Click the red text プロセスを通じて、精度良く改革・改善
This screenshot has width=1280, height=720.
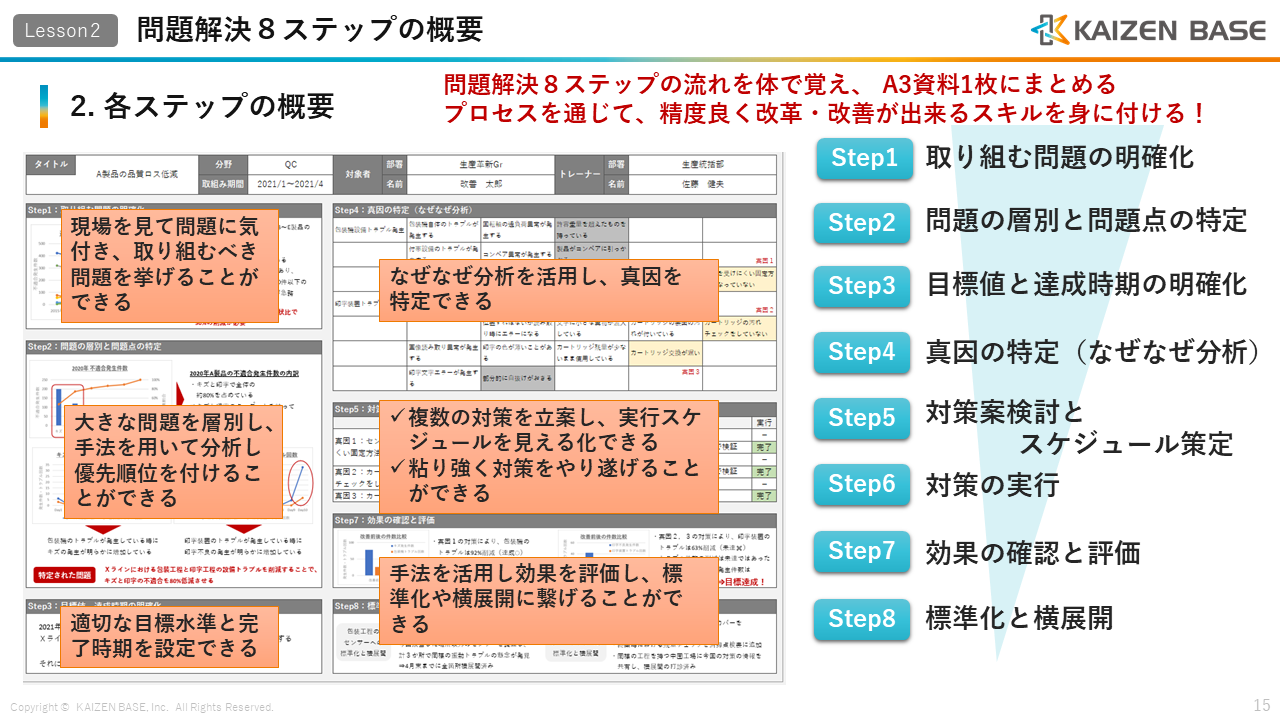click(825, 113)
